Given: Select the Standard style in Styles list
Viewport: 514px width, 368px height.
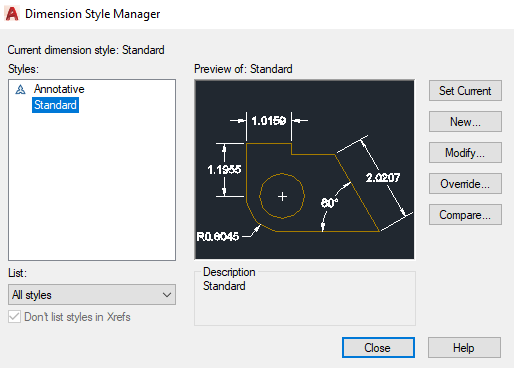Looking at the screenshot, I should tap(55, 105).
